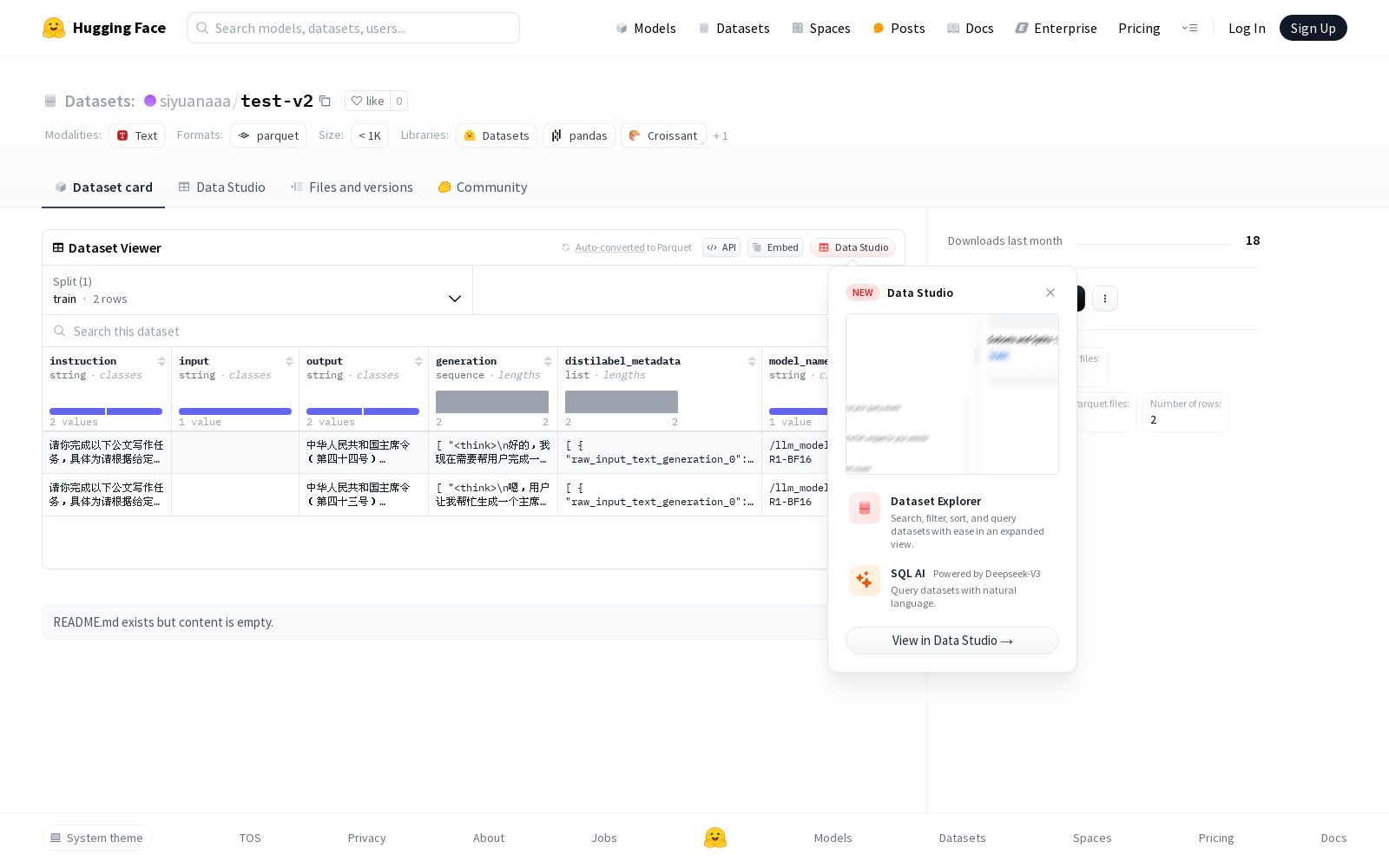
Task: Click the Croissant library tag
Action: click(x=663, y=135)
